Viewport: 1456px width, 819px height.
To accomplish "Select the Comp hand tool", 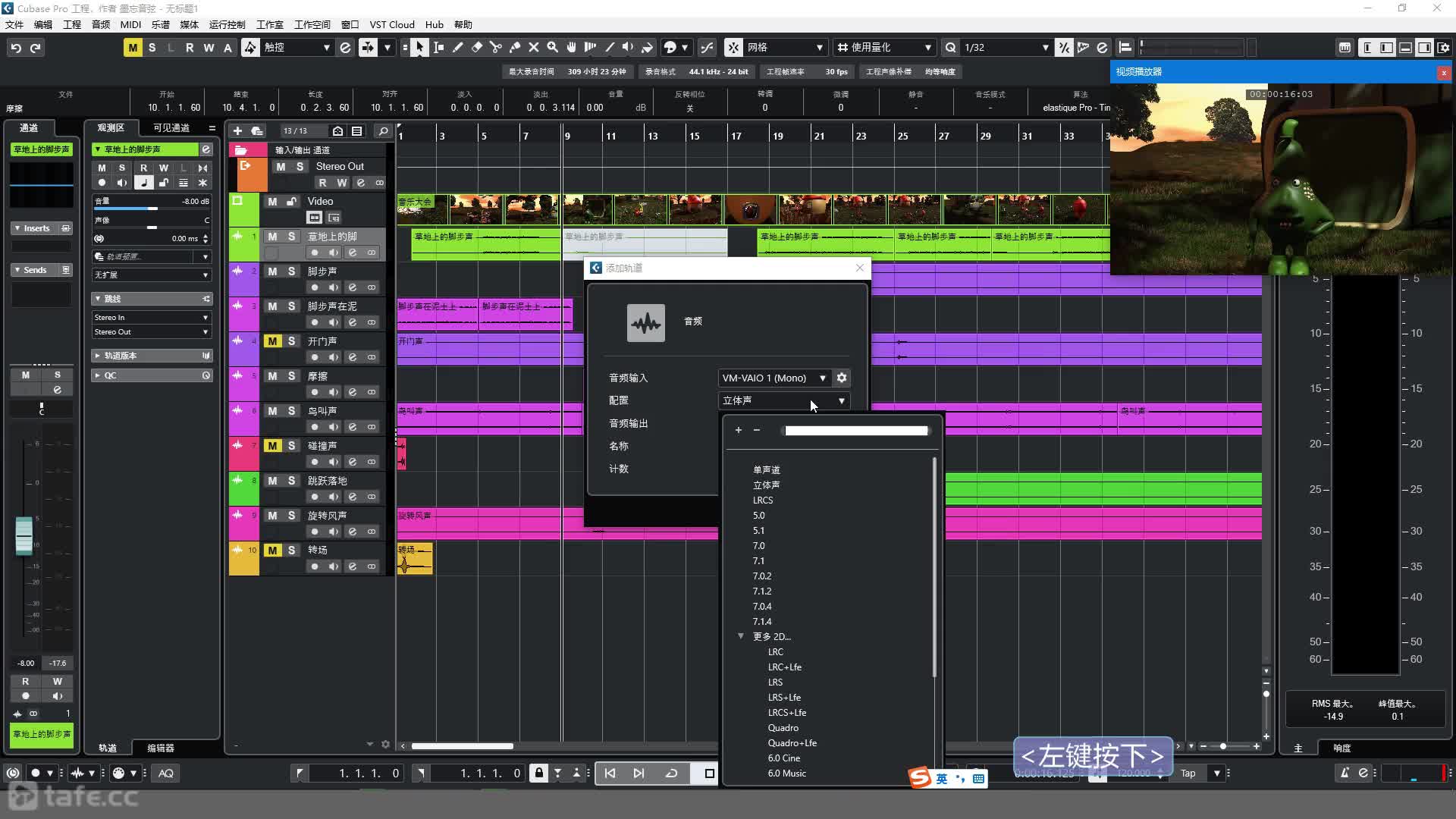I will click(571, 47).
